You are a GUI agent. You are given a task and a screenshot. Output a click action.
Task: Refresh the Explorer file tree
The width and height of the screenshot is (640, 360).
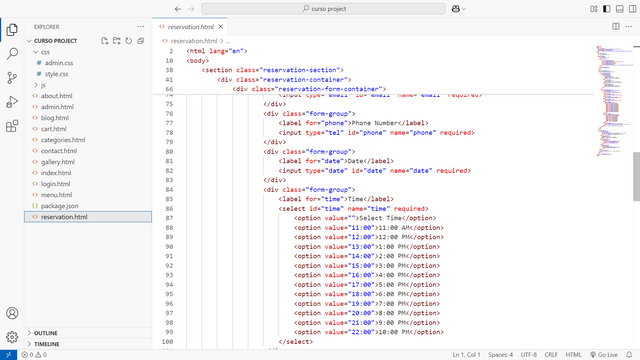129,41
